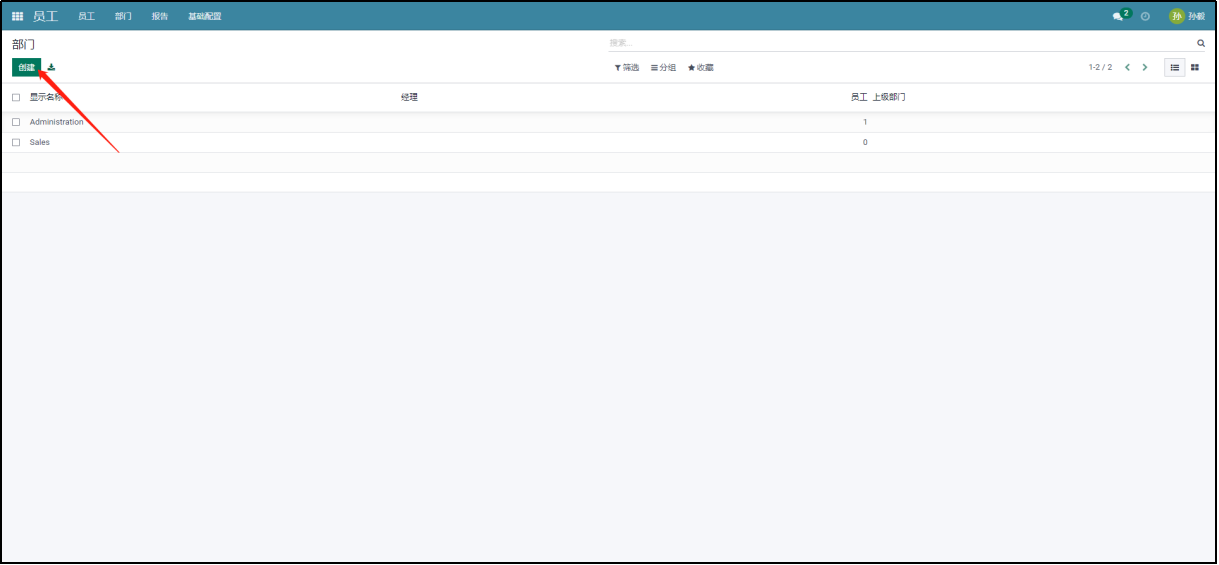Open the 报告 menu

click(x=160, y=16)
